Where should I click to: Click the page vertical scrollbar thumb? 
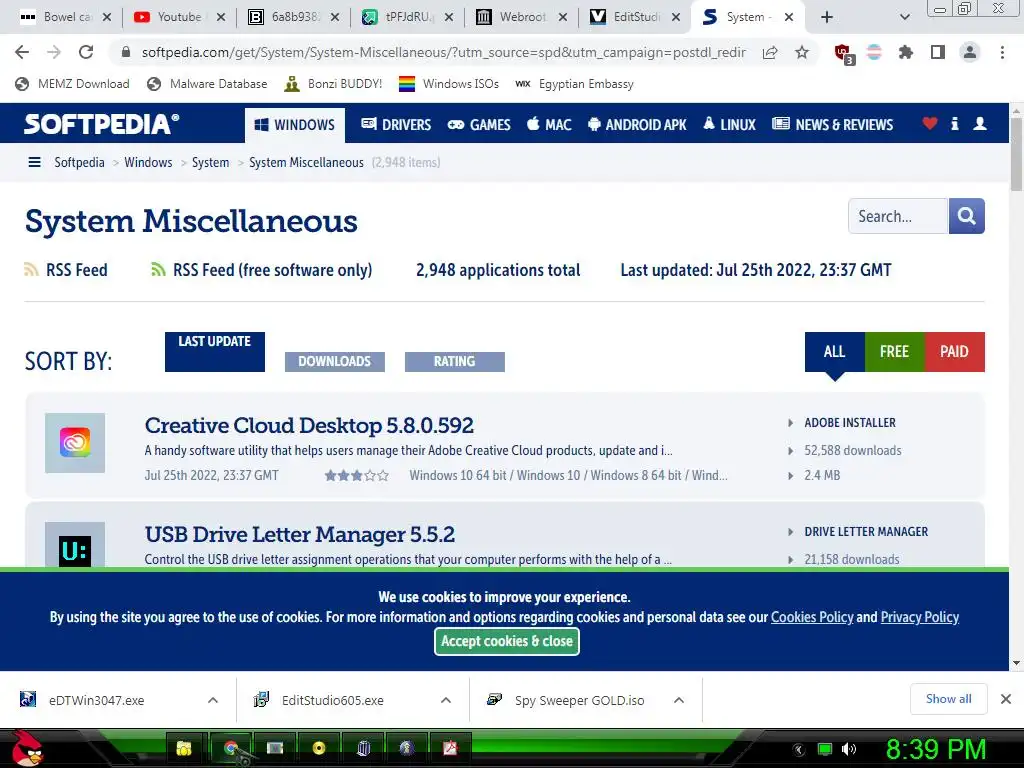(1016, 154)
